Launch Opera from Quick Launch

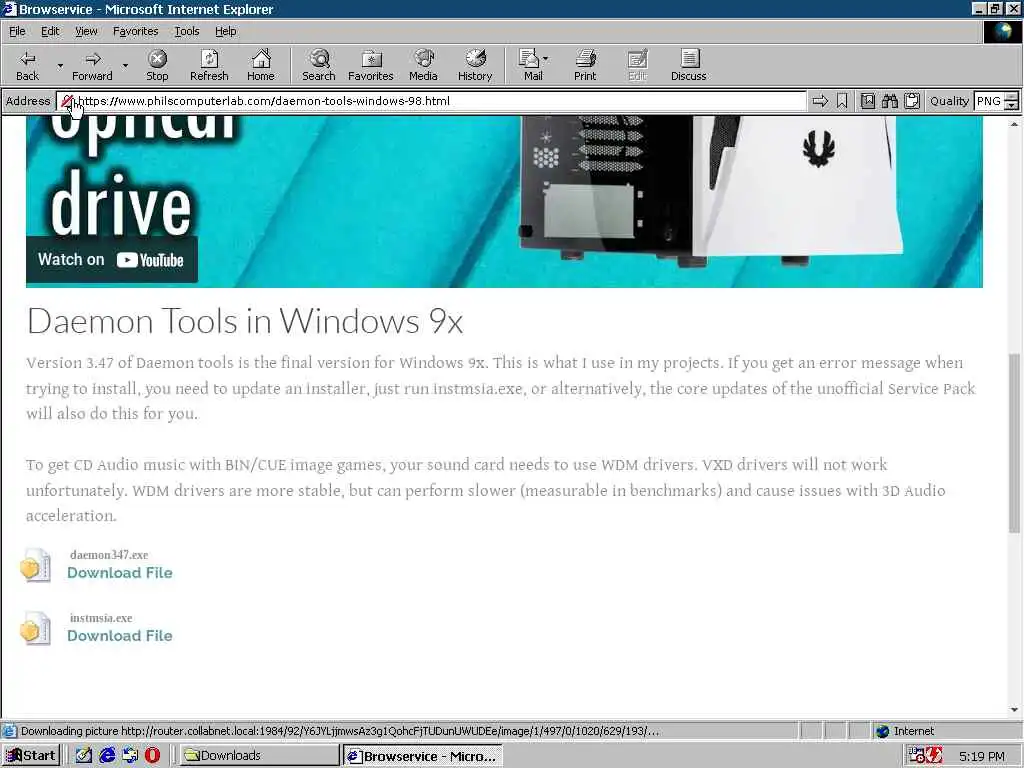[152, 756]
